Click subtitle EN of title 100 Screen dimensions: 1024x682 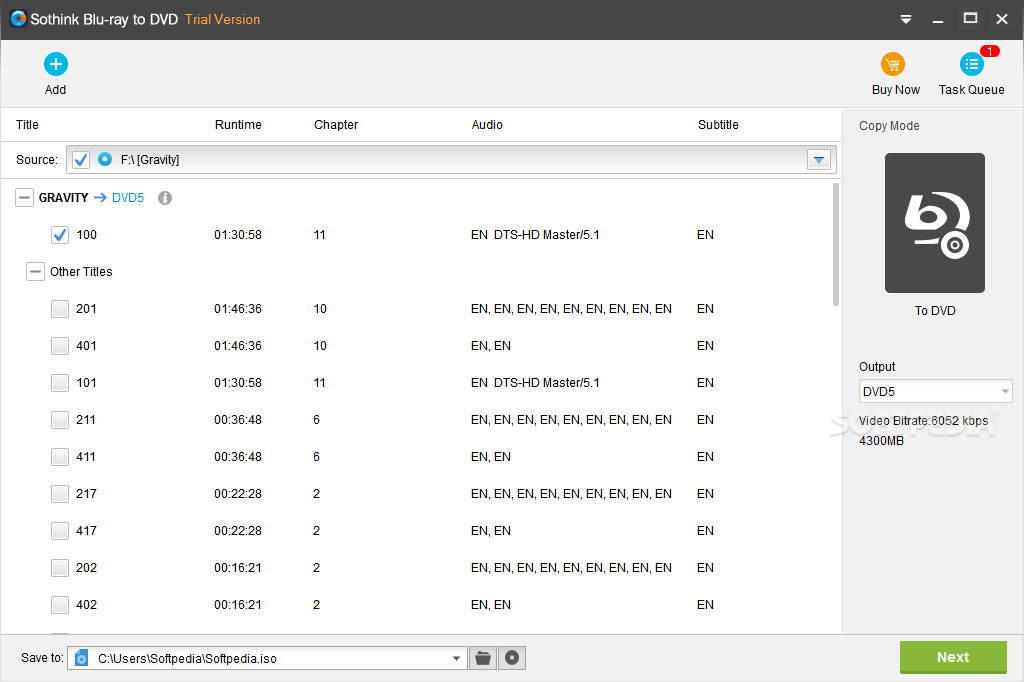[x=705, y=235]
